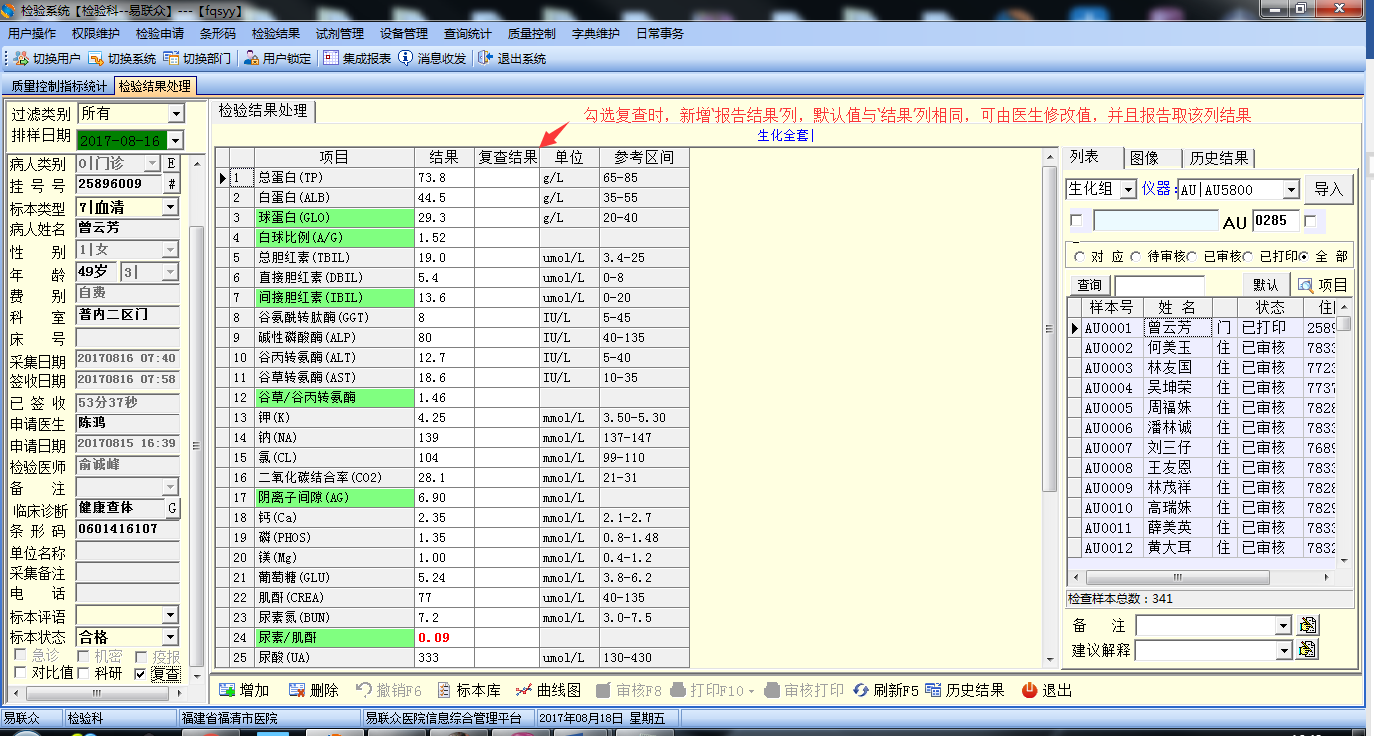Switch to the 图像 tab
The height and width of the screenshot is (736, 1374).
coord(1143,158)
